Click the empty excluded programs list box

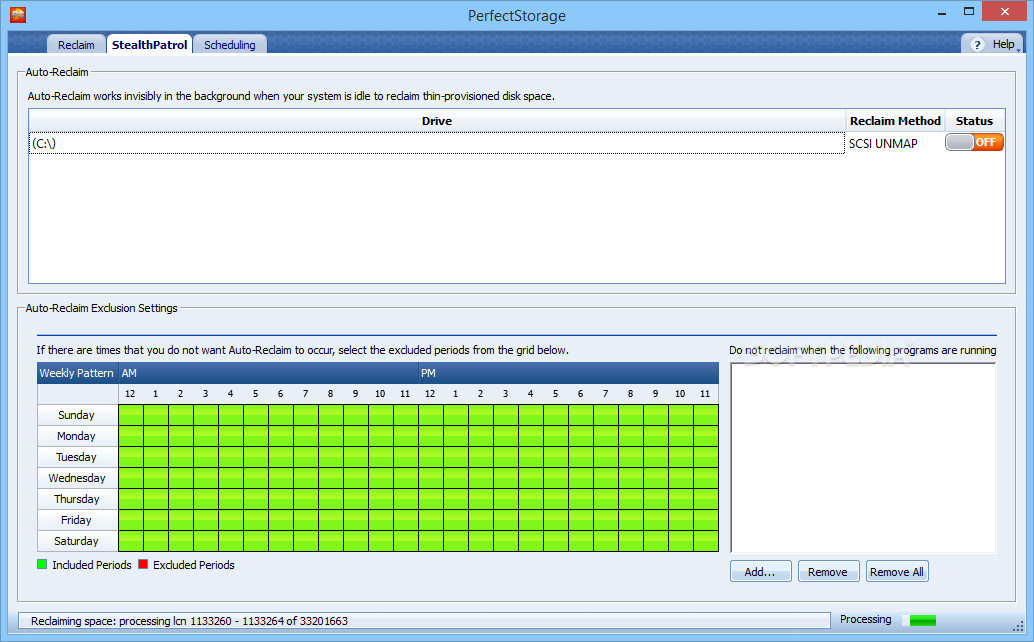pyautogui.click(x=863, y=457)
